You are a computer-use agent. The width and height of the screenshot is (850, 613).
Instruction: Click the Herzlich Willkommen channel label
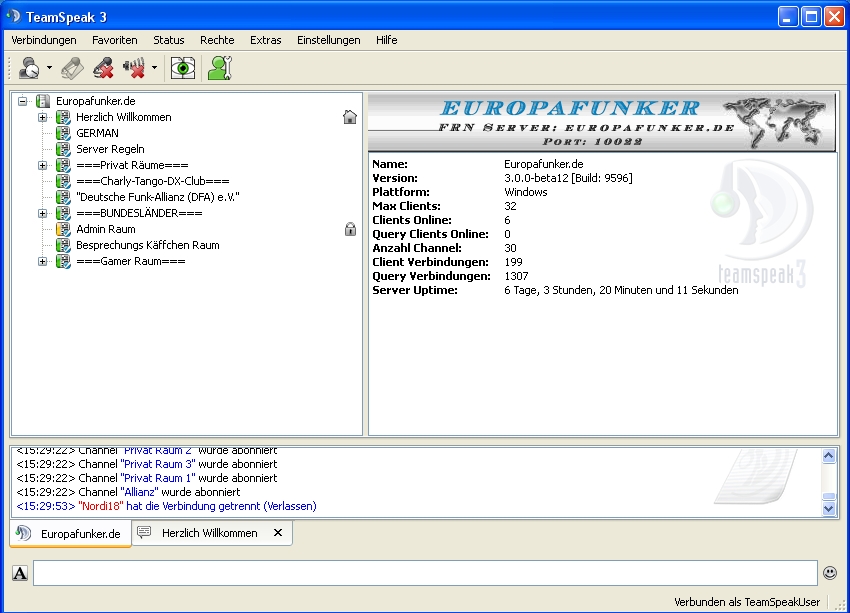124,117
